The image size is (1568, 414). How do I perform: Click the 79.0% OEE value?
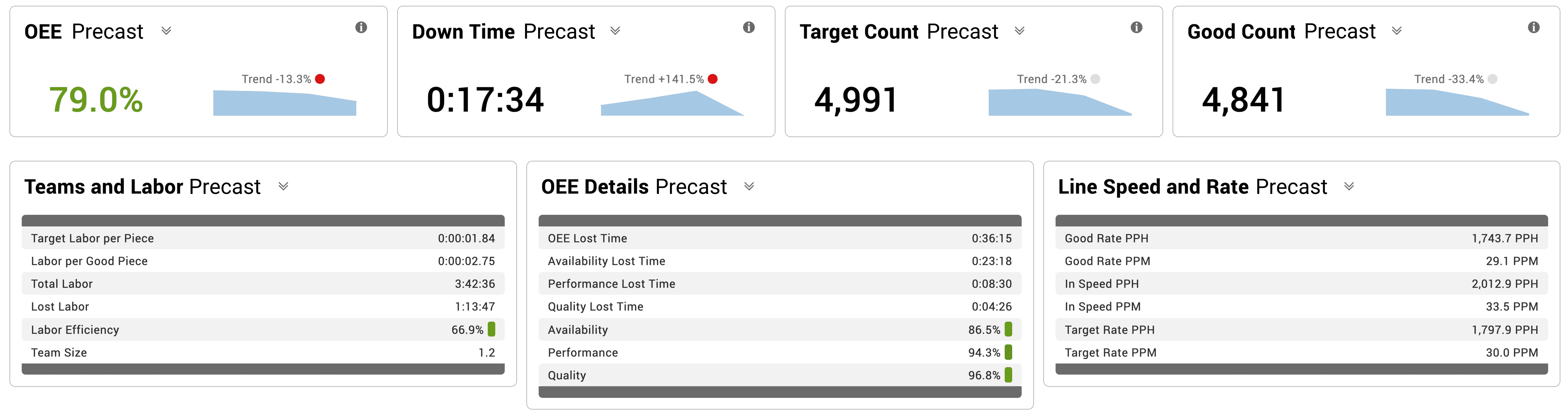click(96, 100)
